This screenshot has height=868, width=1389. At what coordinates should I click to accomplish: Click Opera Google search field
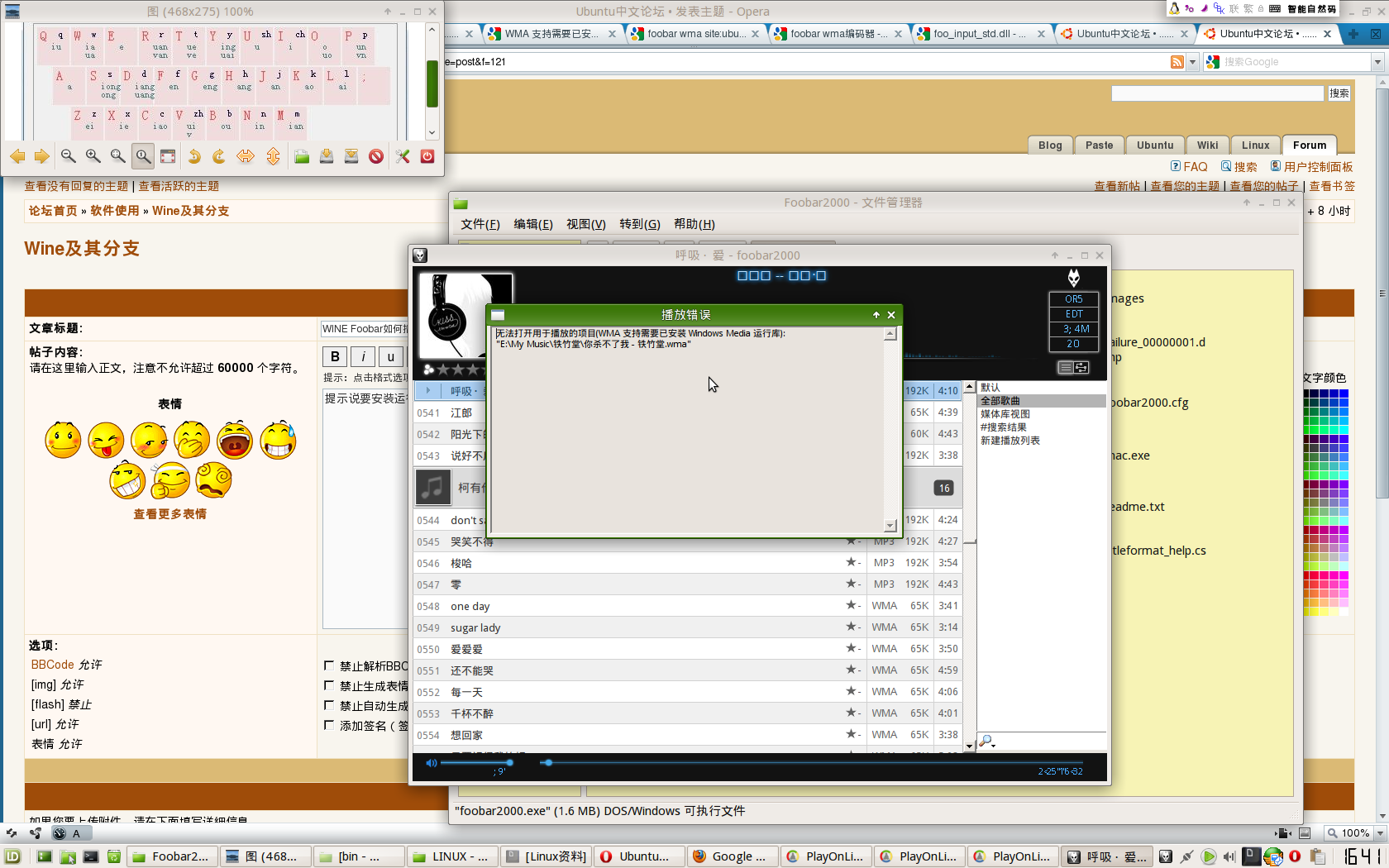click(1295, 62)
